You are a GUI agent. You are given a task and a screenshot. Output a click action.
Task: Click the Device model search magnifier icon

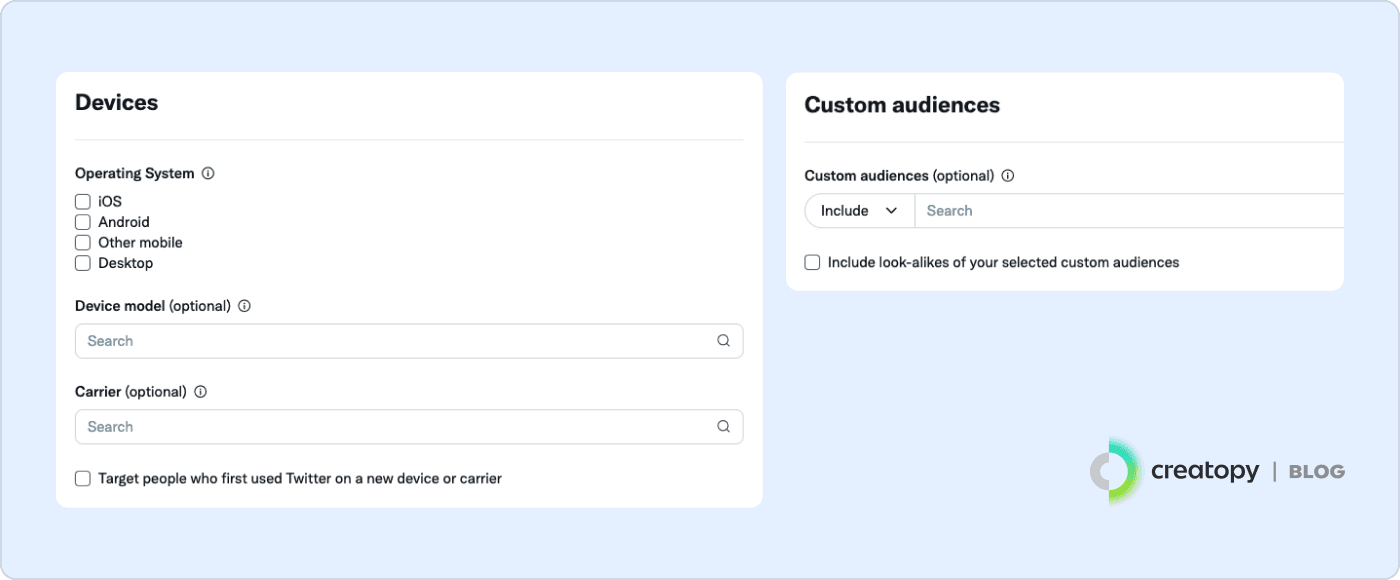click(x=723, y=341)
